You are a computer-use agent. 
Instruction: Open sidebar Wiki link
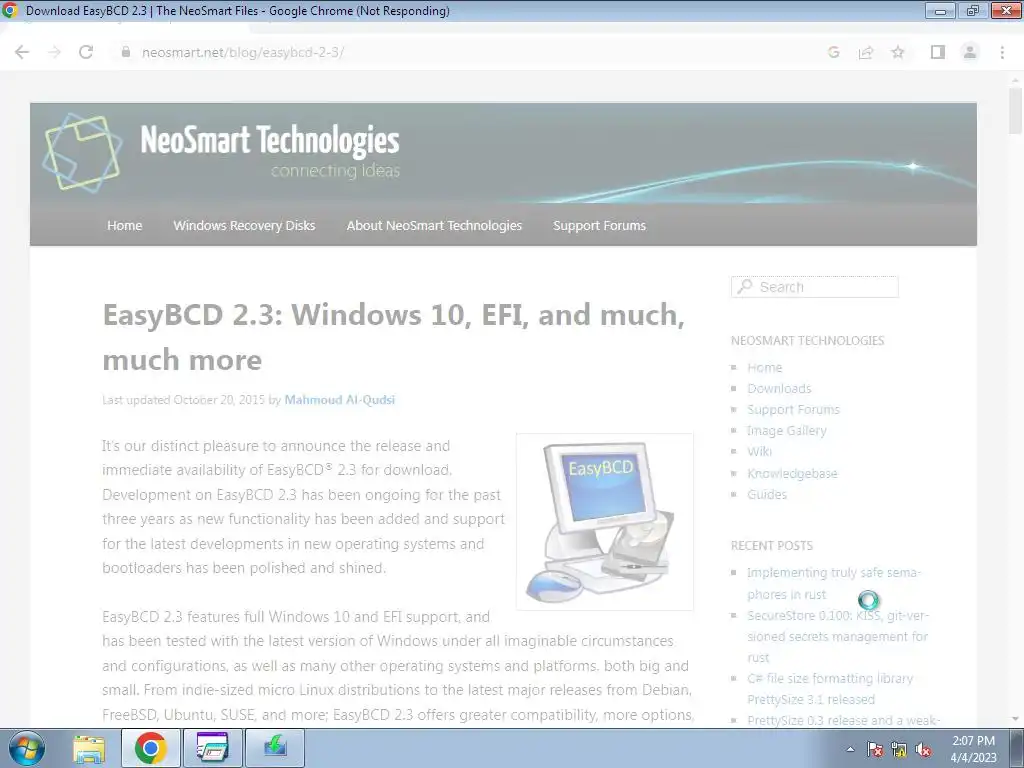pos(760,451)
